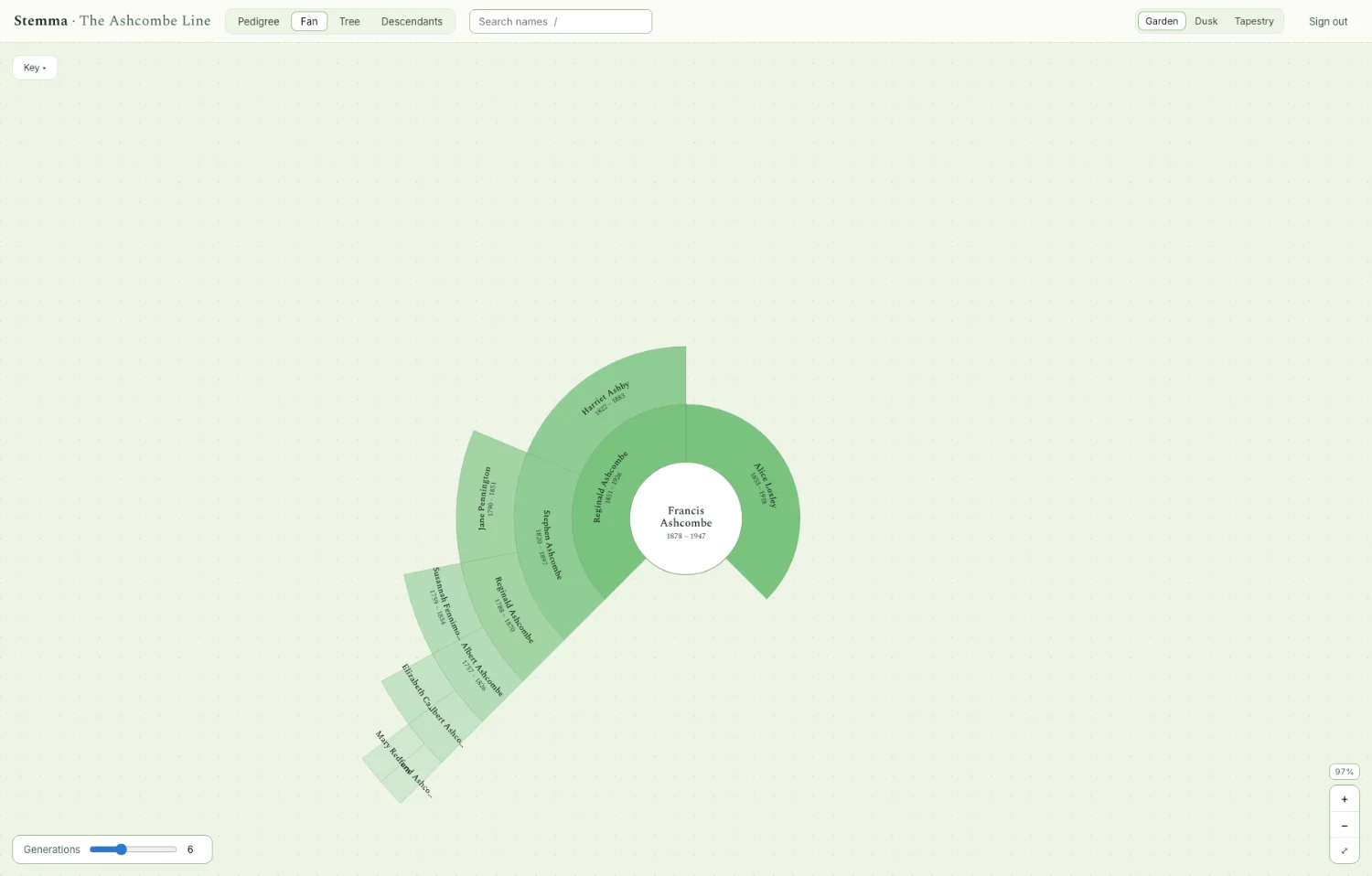Choose the Garden theme

point(1162,21)
